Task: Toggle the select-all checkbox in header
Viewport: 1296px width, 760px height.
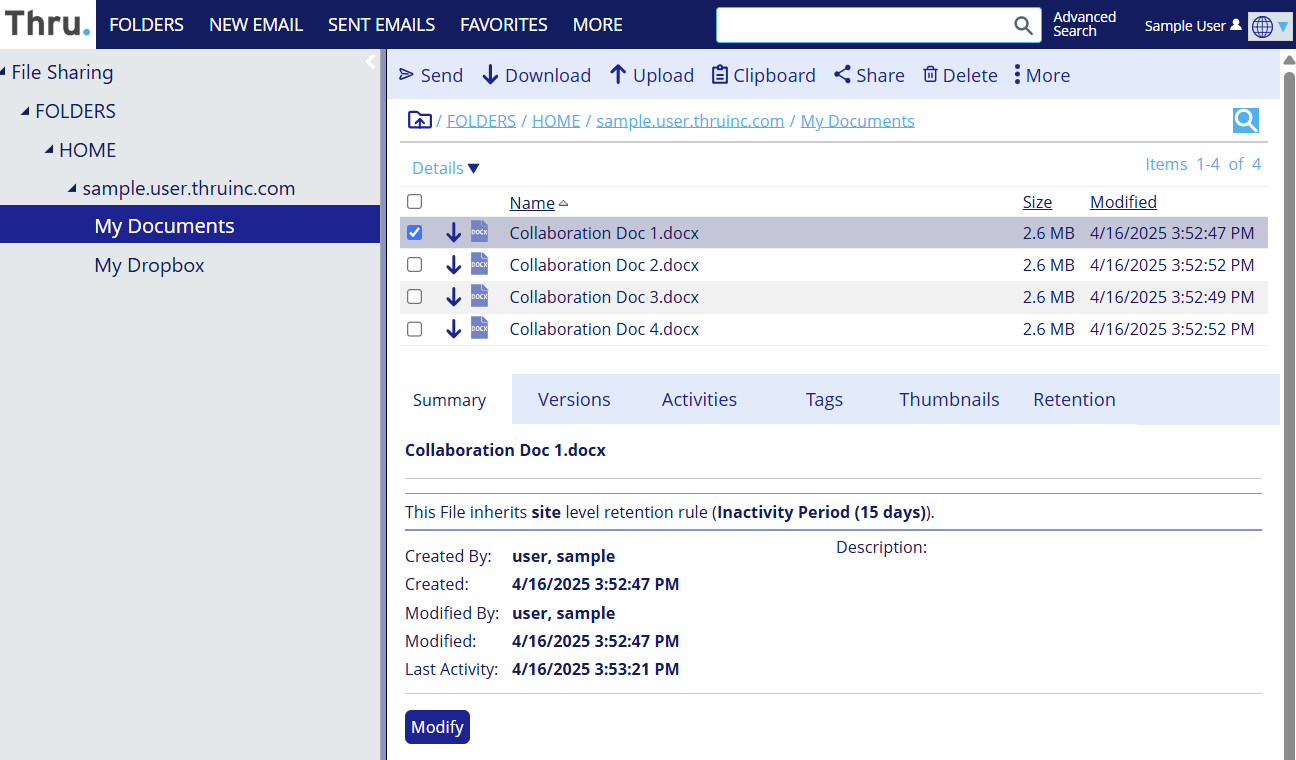Action: (x=415, y=202)
